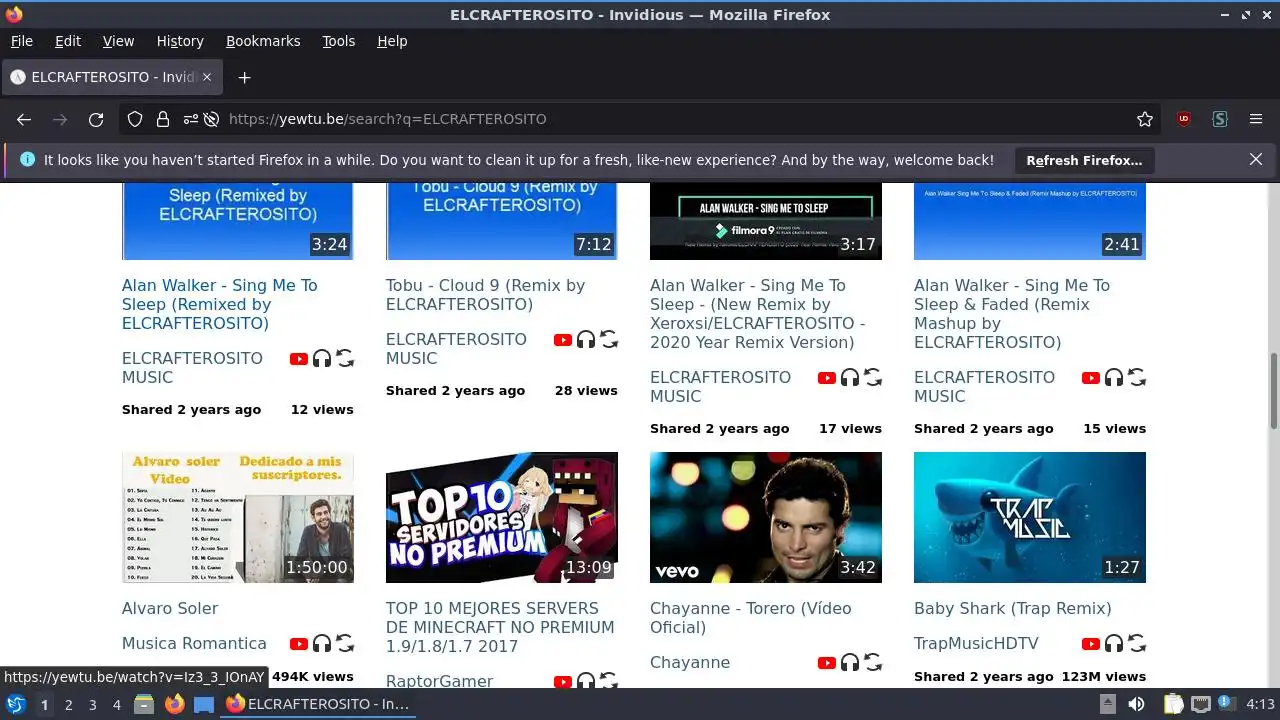Click switch instance icon beside Musica Romantica
This screenshot has width=1280, height=720.
pyautogui.click(x=345, y=643)
